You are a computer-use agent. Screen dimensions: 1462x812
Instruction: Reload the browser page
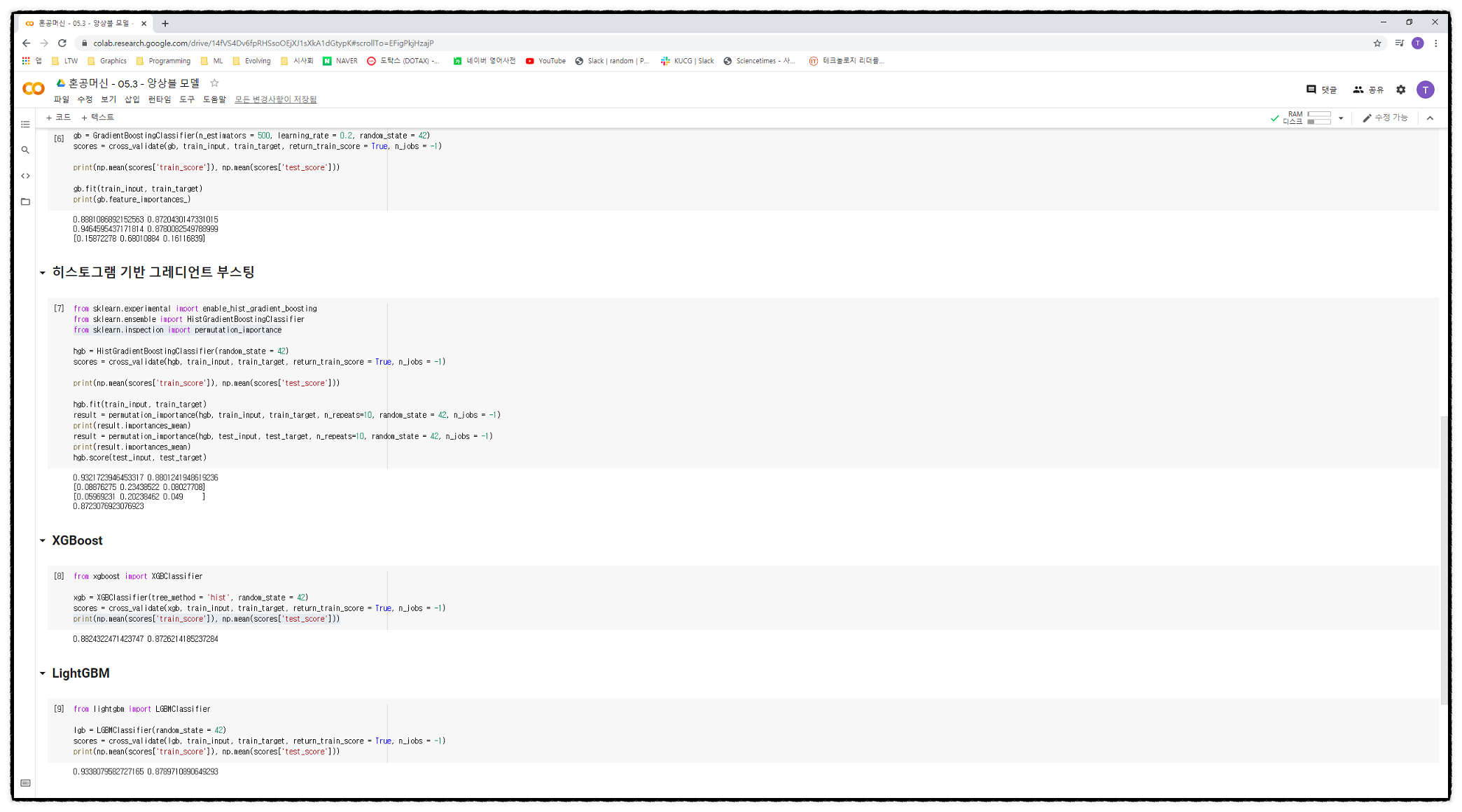click(x=62, y=43)
